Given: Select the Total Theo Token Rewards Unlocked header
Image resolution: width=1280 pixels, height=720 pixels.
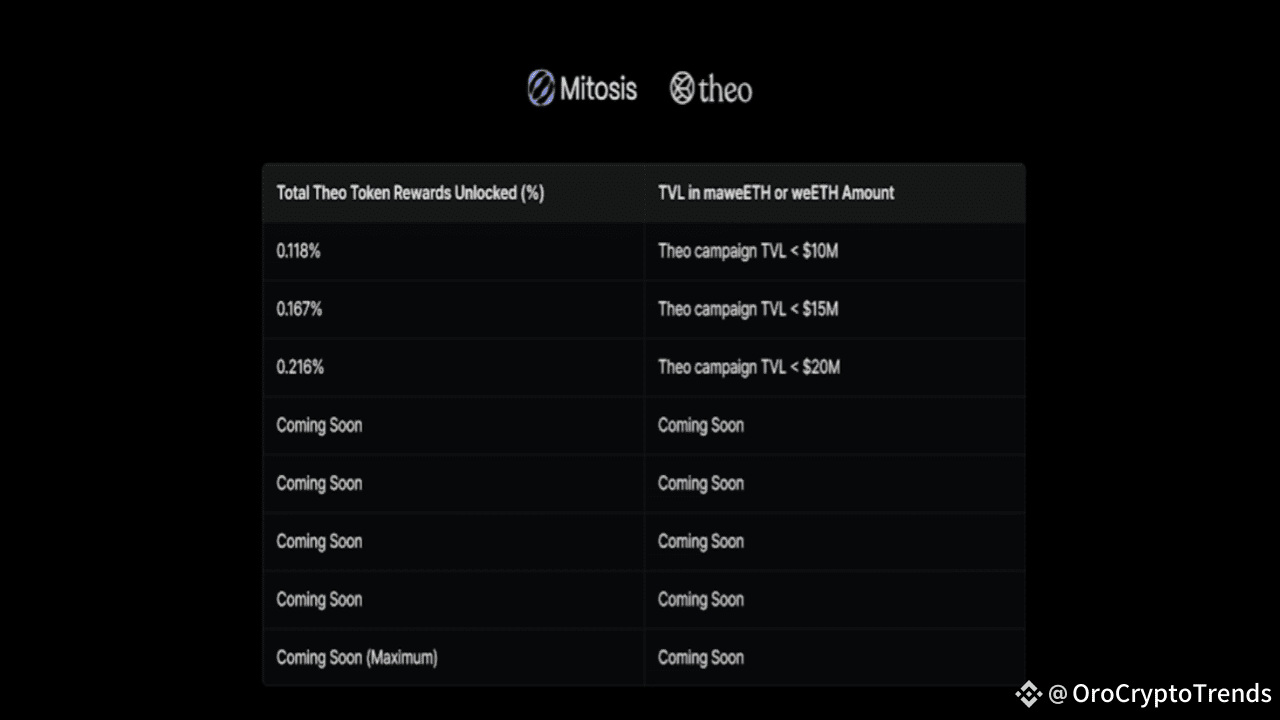Looking at the screenshot, I should 410,193.
